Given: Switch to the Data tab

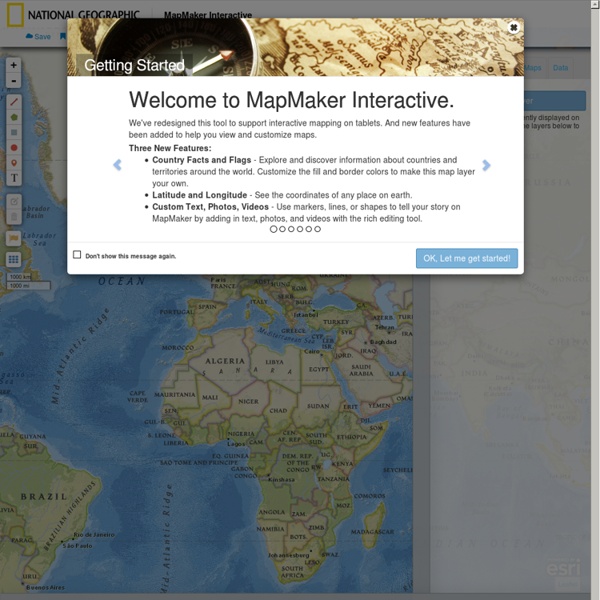Looking at the screenshot, I should click(x=560, y=68).
